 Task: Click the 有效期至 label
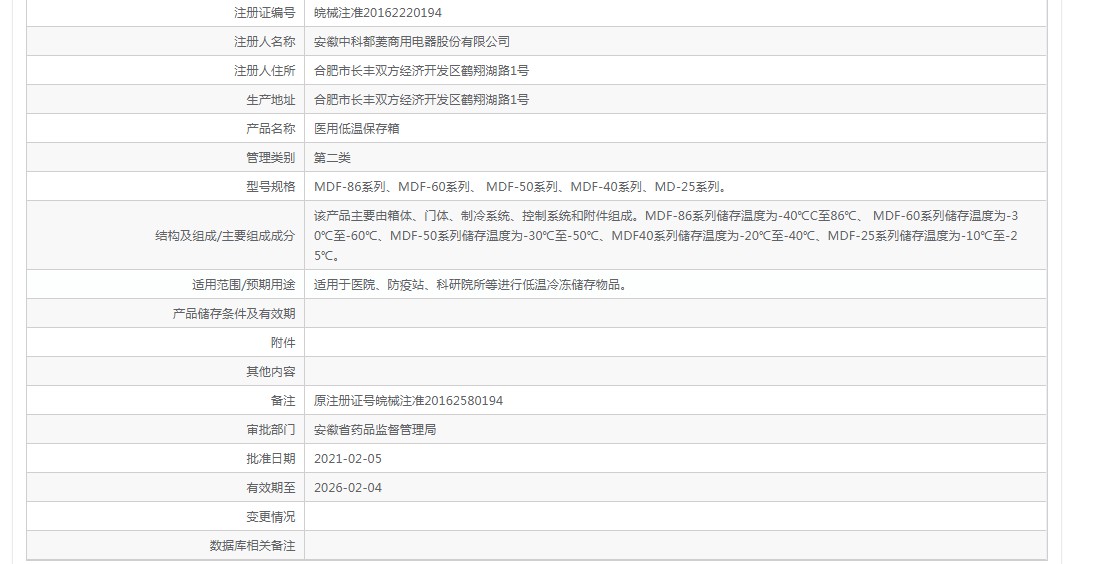coord(271,488)
